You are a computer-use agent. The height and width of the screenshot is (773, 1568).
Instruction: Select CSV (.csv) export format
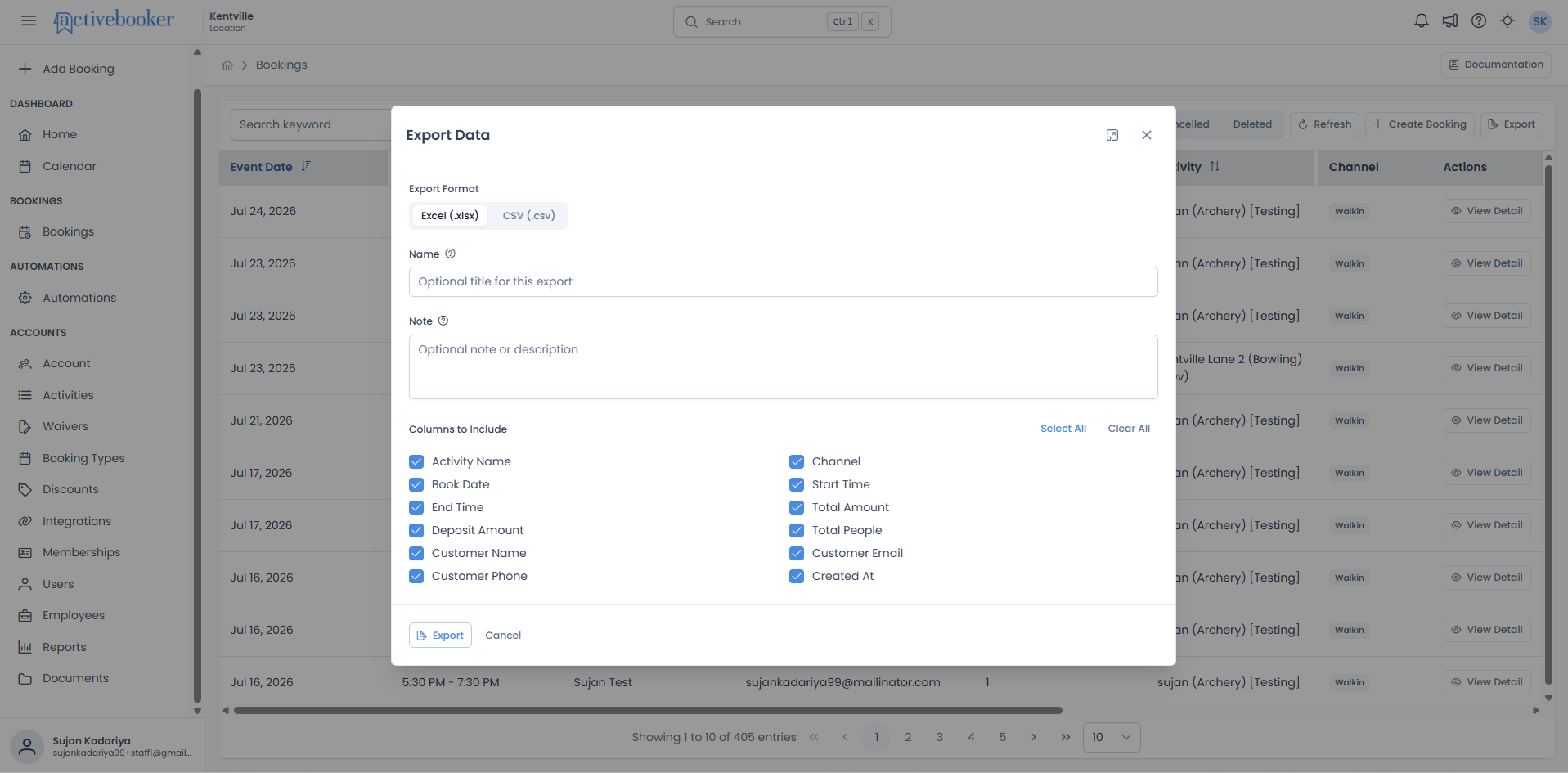[528, 216]
